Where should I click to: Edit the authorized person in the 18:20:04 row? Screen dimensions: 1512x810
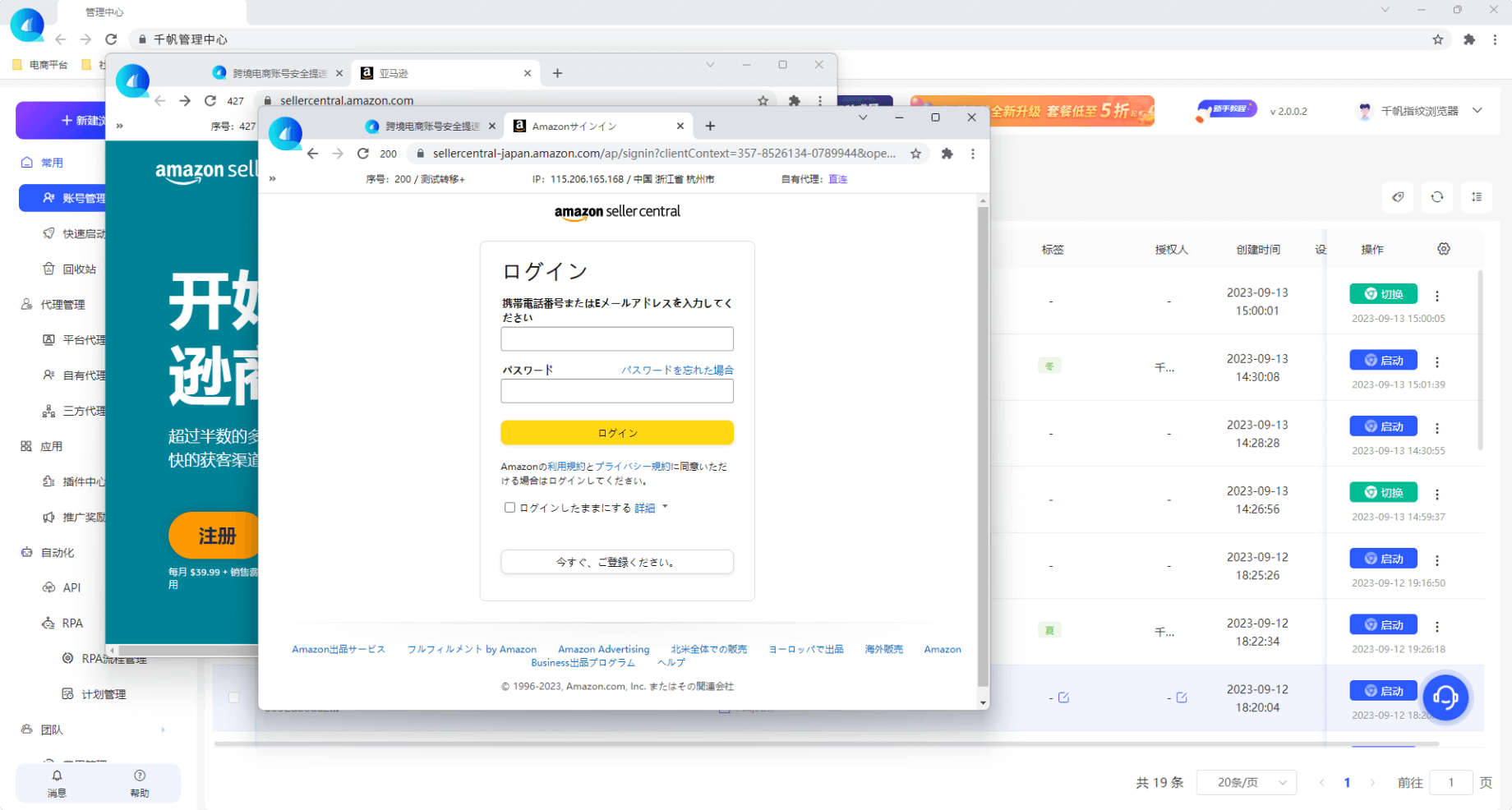[1182, 697]
